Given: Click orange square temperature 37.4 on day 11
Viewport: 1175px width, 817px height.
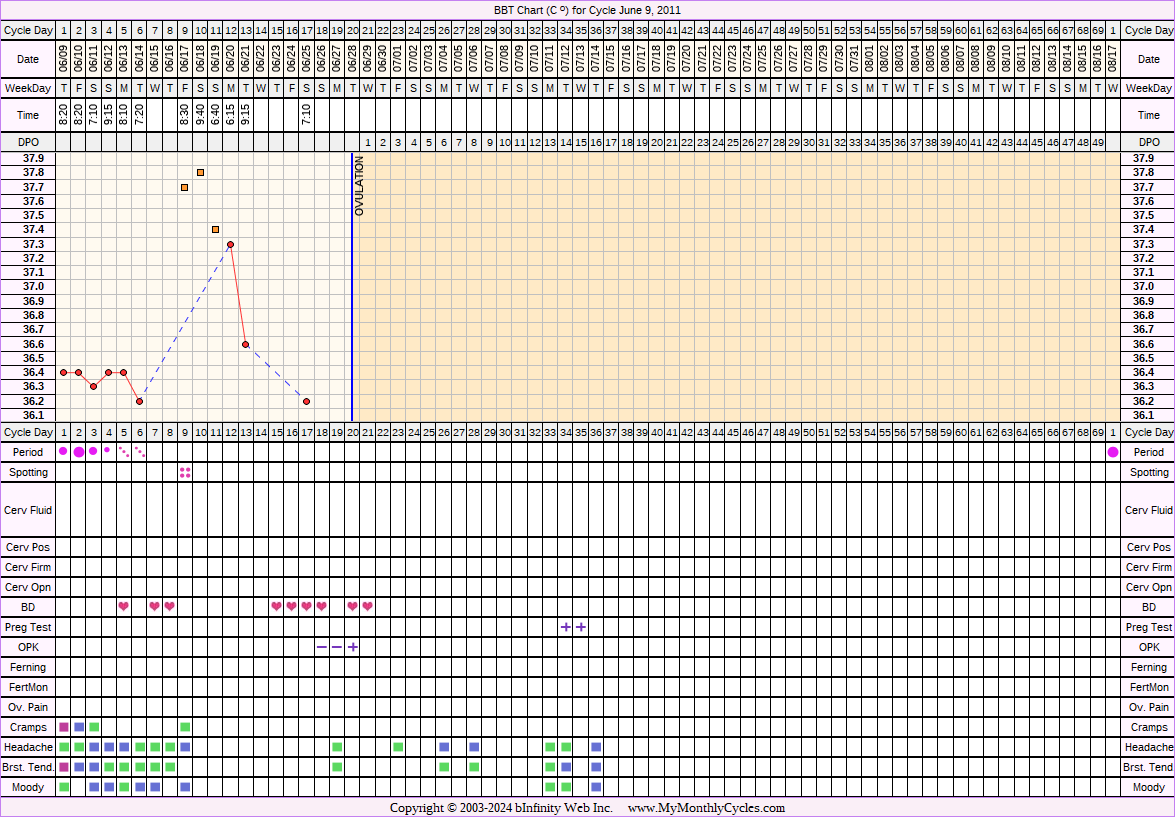Looking at the screenshot, I should [215, 229].
